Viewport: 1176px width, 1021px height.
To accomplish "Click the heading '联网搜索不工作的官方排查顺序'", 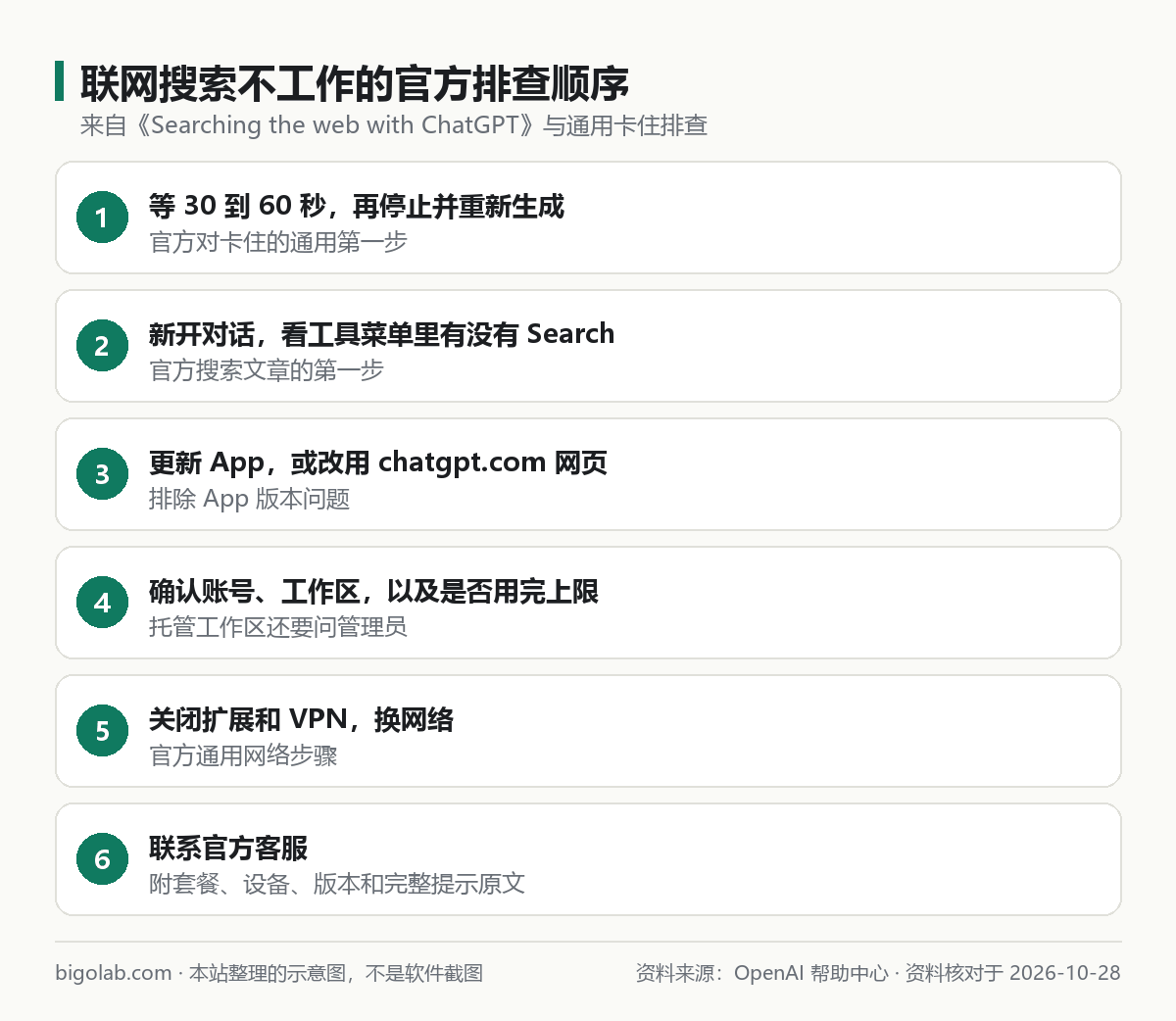I will pos(355,83).
